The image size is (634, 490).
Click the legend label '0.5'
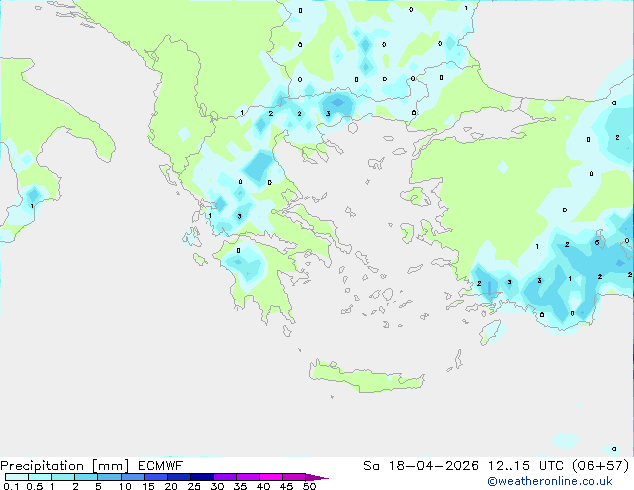point(35,486)
